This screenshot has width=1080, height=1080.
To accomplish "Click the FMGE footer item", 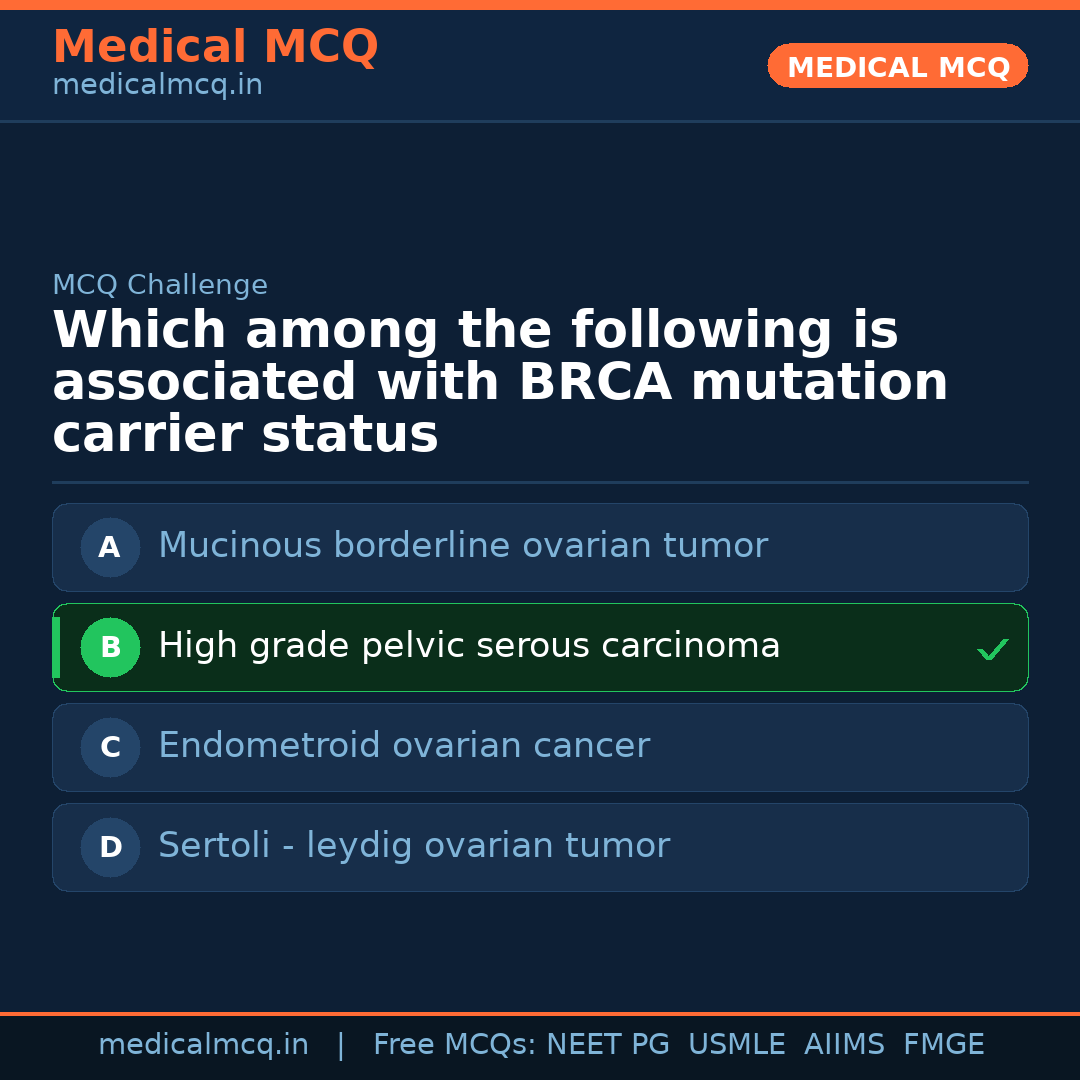I will [x=943, y=1045].
